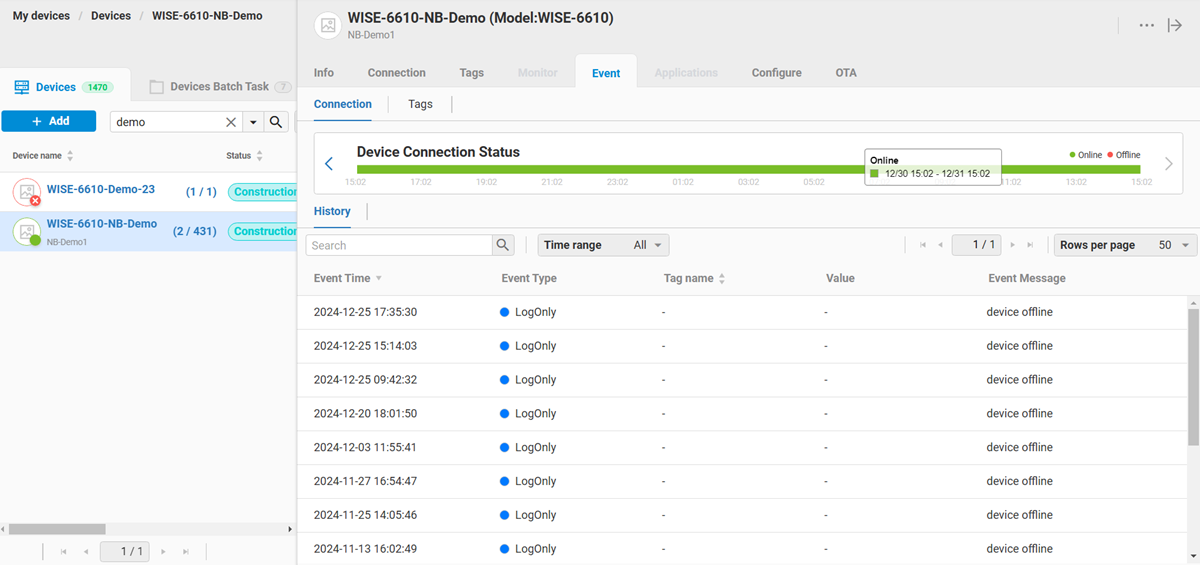
Task: Click the Add device button
Action: (49, 121)
